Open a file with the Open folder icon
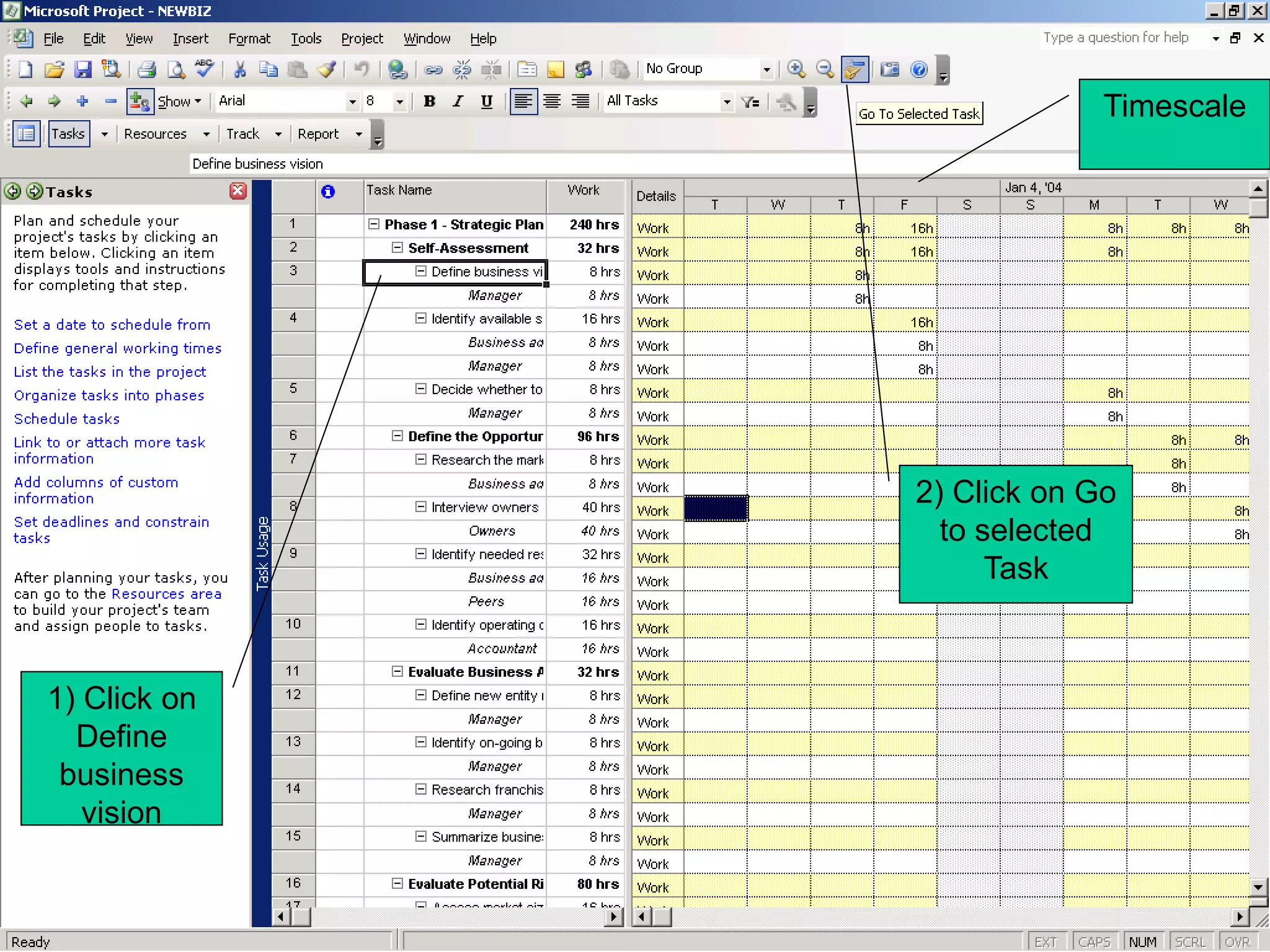 coord(55,69)
